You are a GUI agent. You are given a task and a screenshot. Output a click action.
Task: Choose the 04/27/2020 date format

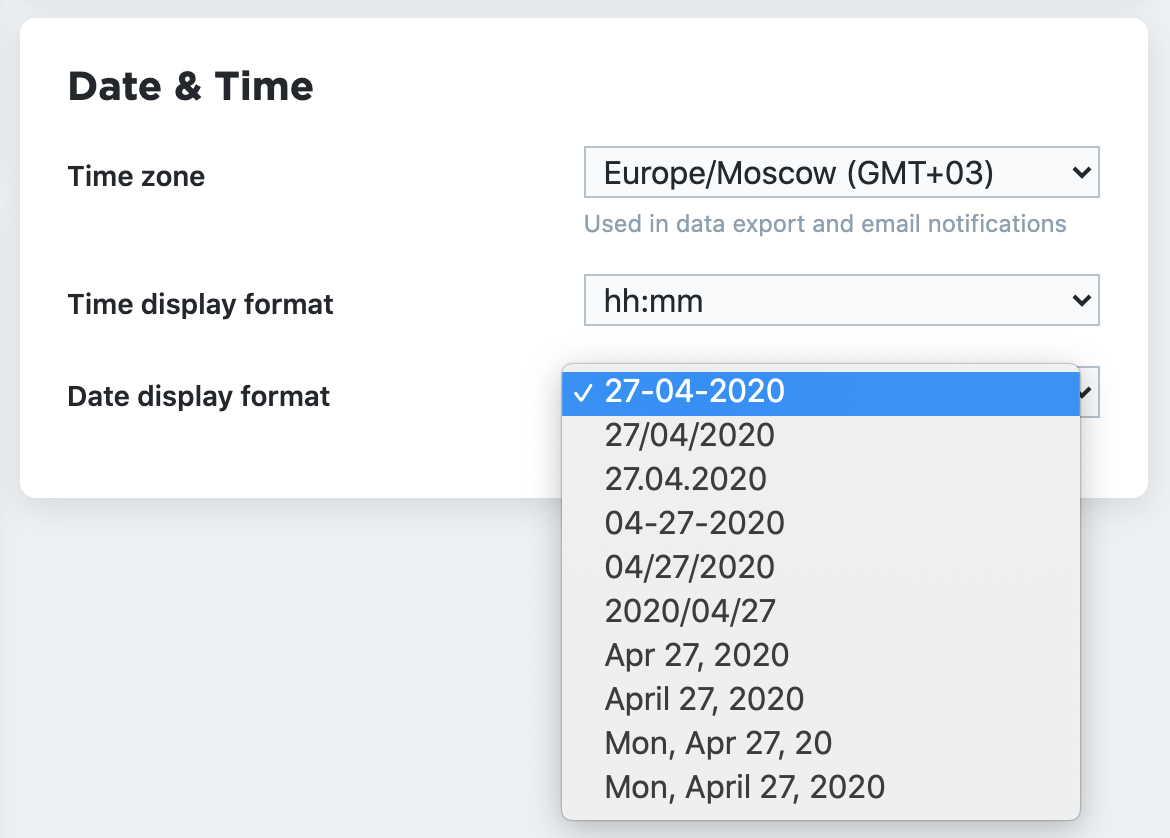689,567
